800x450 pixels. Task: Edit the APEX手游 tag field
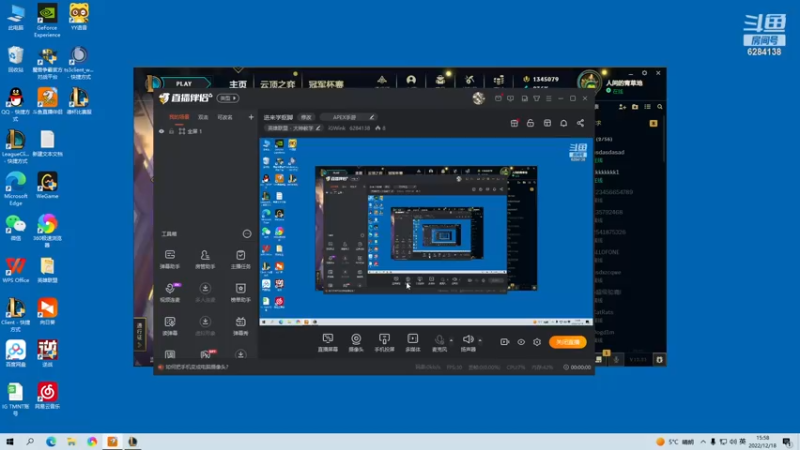[x=348, y=117]
